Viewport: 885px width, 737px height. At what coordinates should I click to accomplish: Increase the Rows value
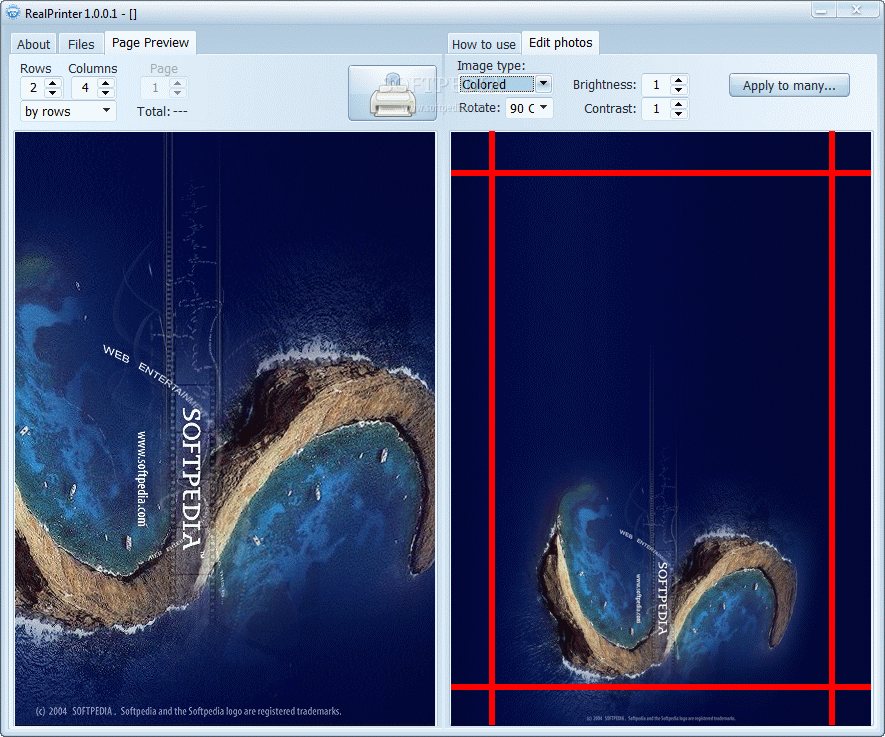pos(53,83)
